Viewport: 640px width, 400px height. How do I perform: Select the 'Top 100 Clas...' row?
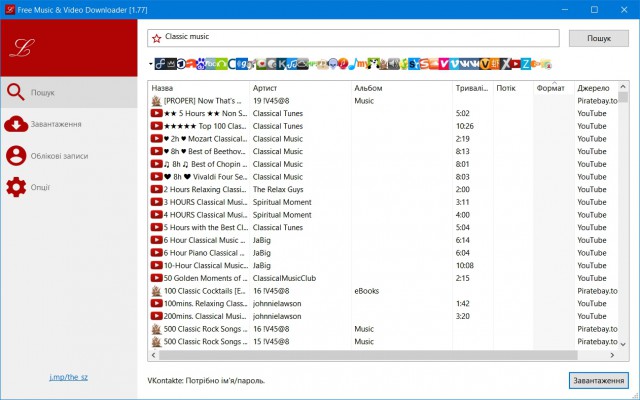383,126
